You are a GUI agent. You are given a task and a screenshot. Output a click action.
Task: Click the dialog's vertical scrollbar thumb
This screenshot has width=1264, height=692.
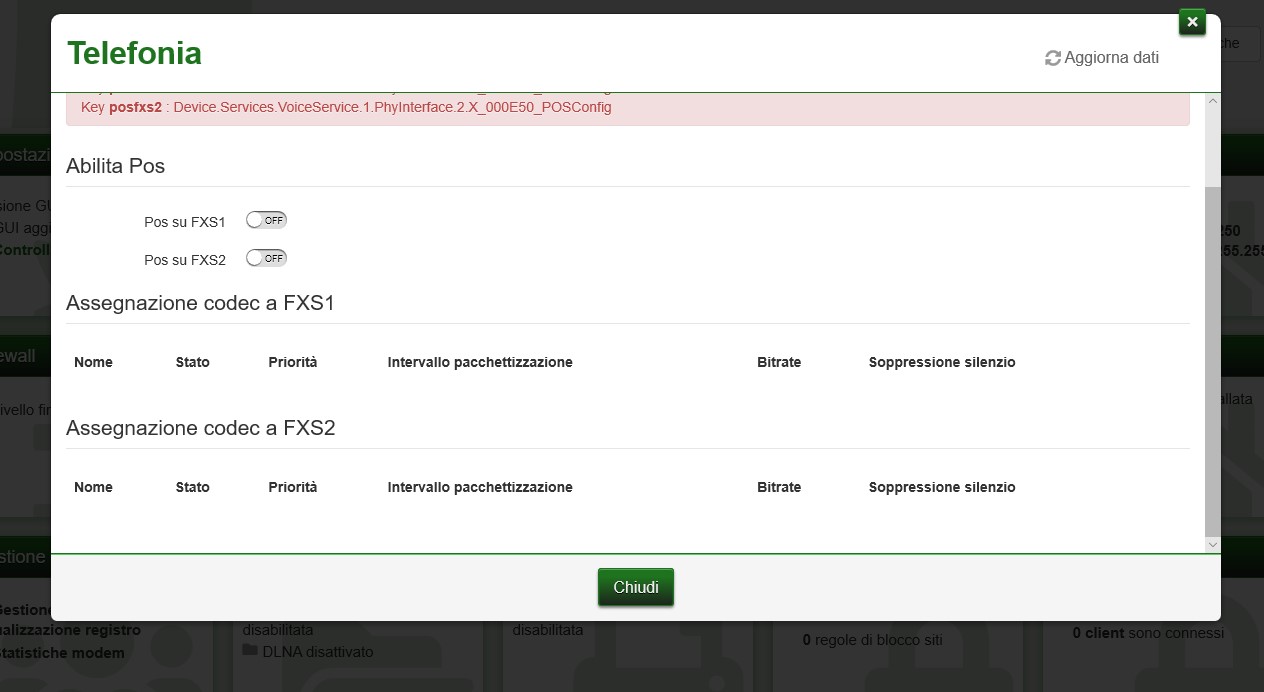tap(1213, 360)
